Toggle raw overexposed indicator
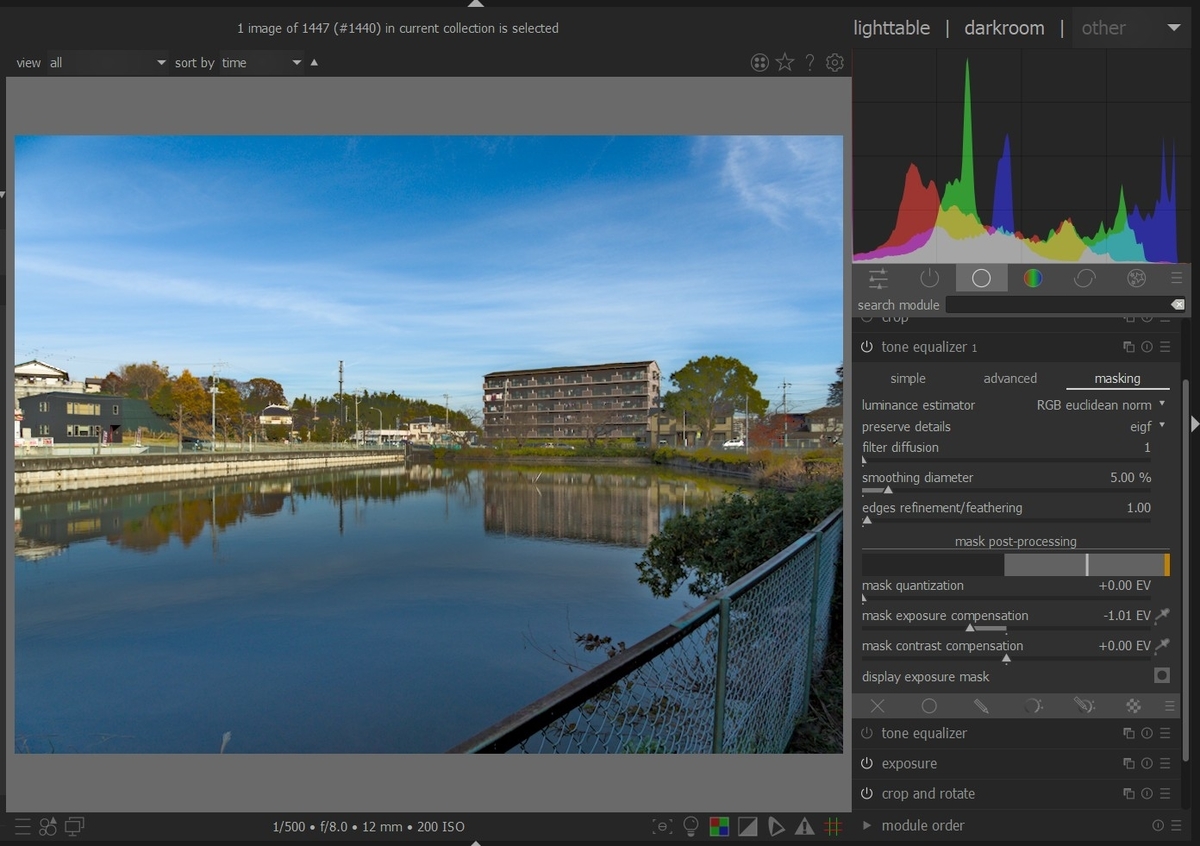This screenshot has height=846, width=1200. (719, 827)
